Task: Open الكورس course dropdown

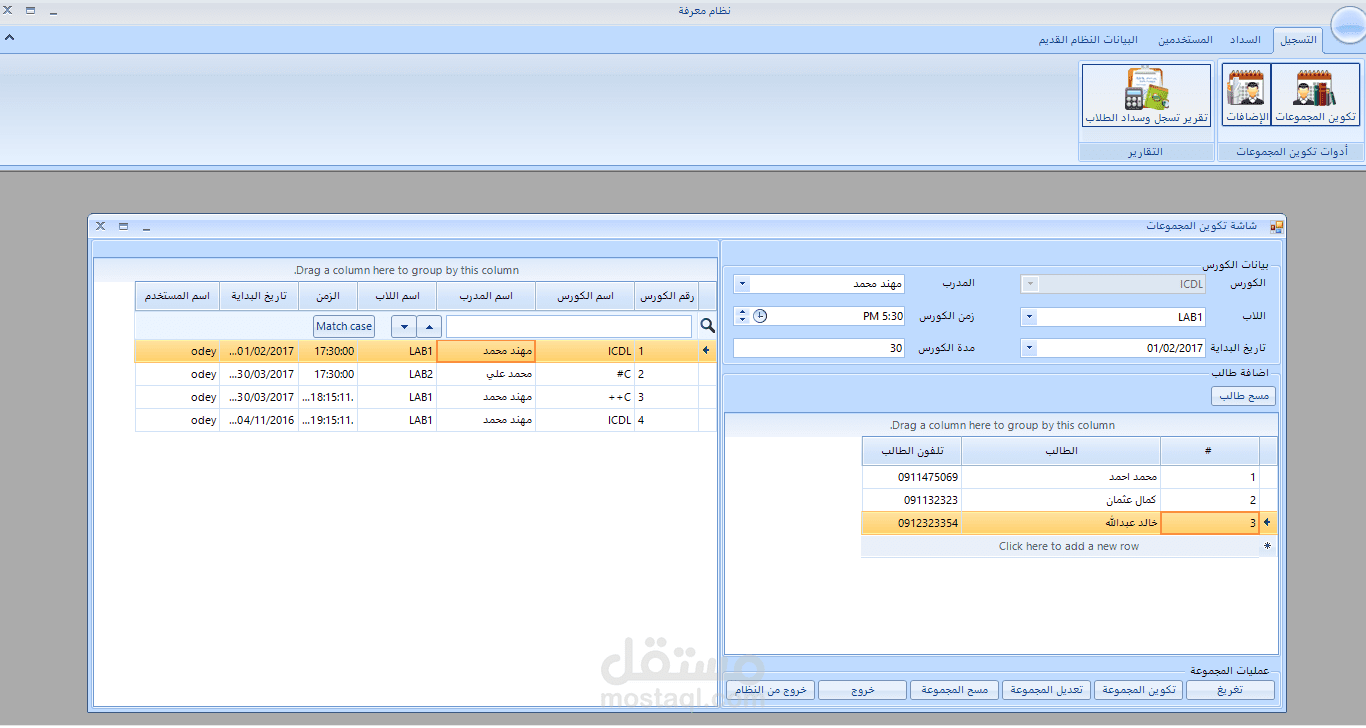Action: pyautogui.click(x=1029, y=284)
